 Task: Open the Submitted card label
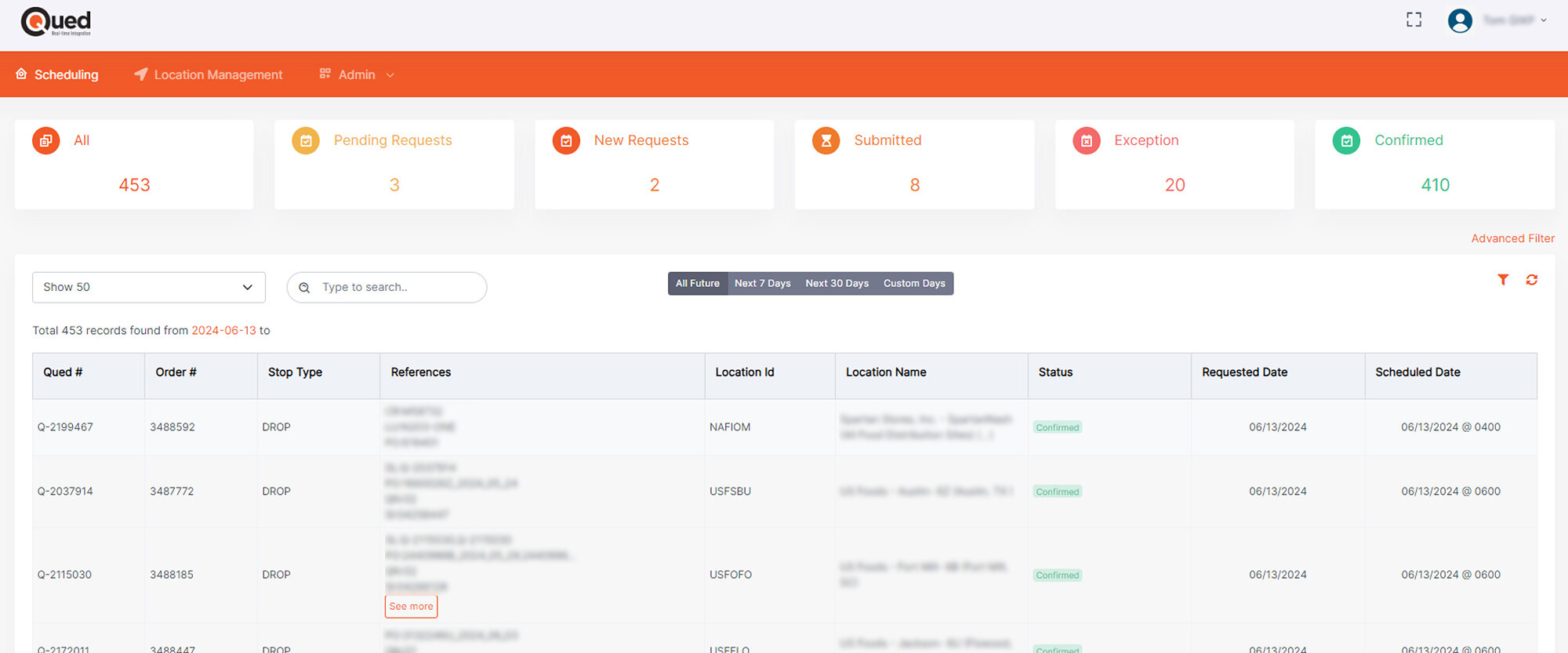pos(887,140)
